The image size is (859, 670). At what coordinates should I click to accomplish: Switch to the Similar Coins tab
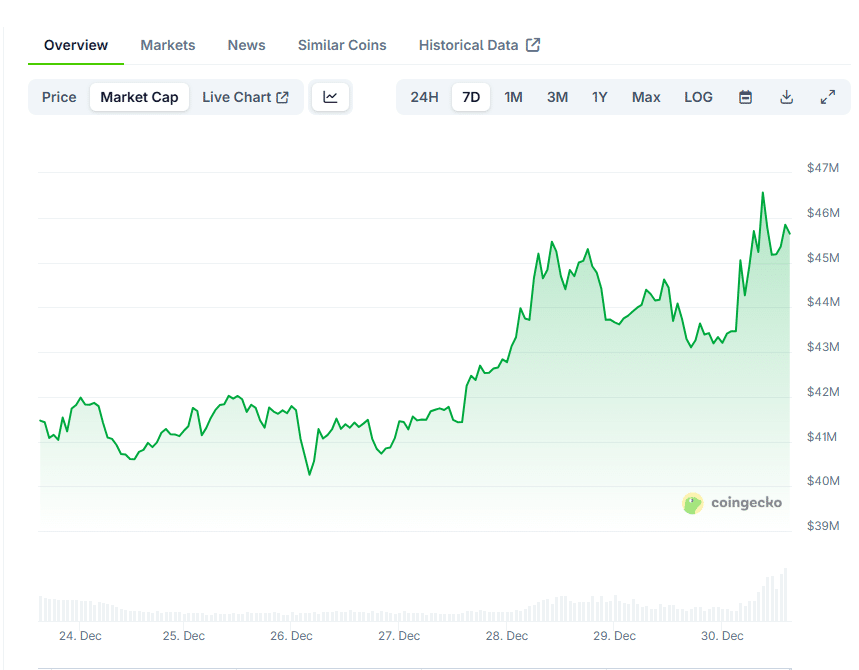point(342,45)
